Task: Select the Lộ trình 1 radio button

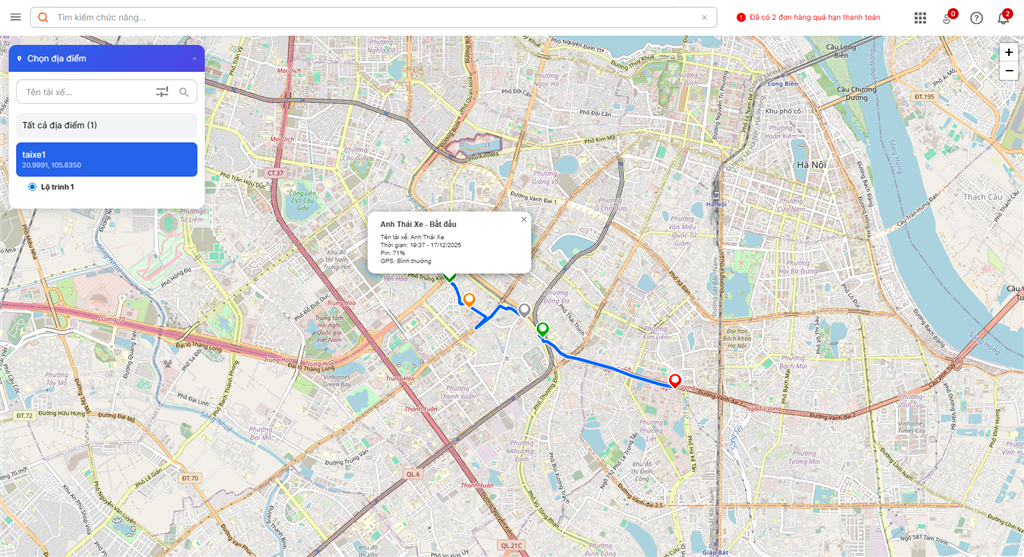Action: (32, 187)
